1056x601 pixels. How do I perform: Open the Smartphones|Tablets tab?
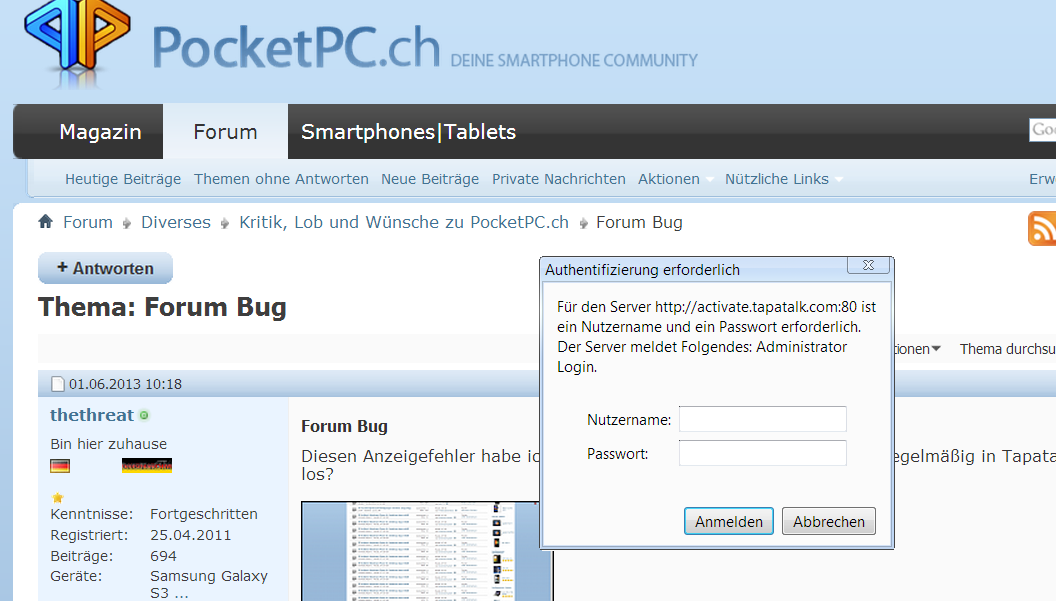pyautogui.click(x=408, y=131)
